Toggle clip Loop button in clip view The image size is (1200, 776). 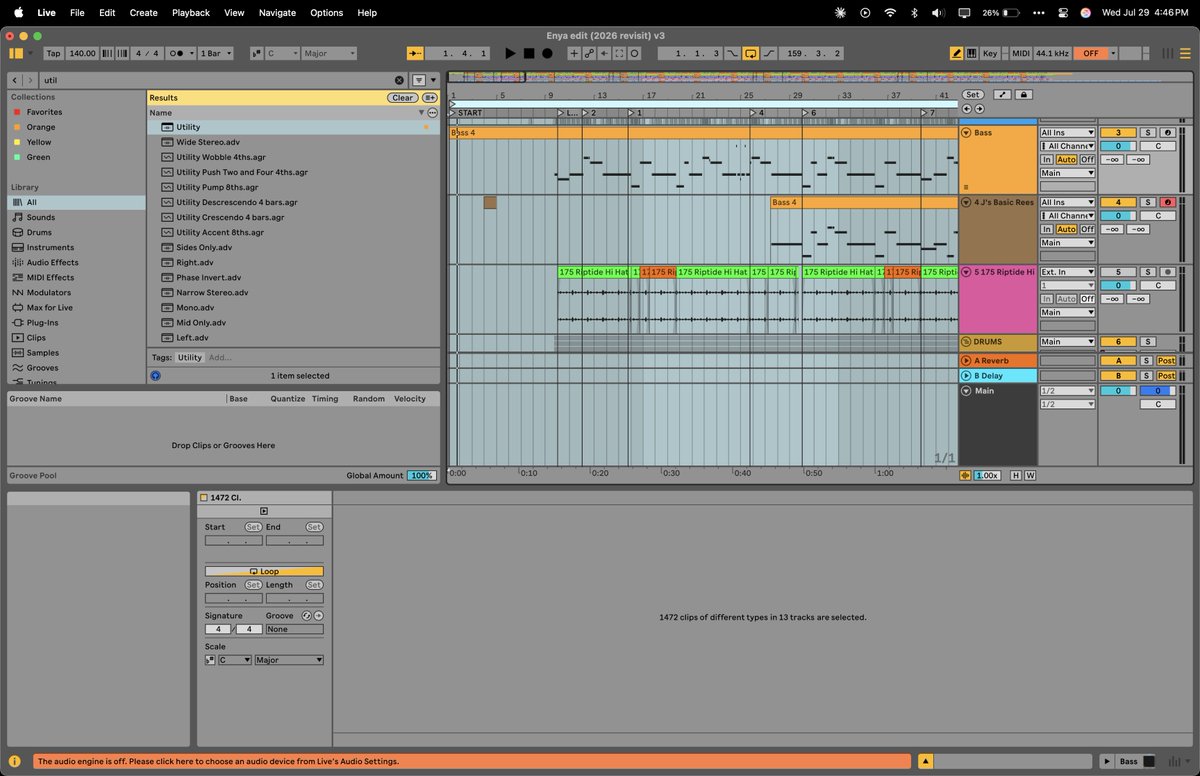[264, 571]
